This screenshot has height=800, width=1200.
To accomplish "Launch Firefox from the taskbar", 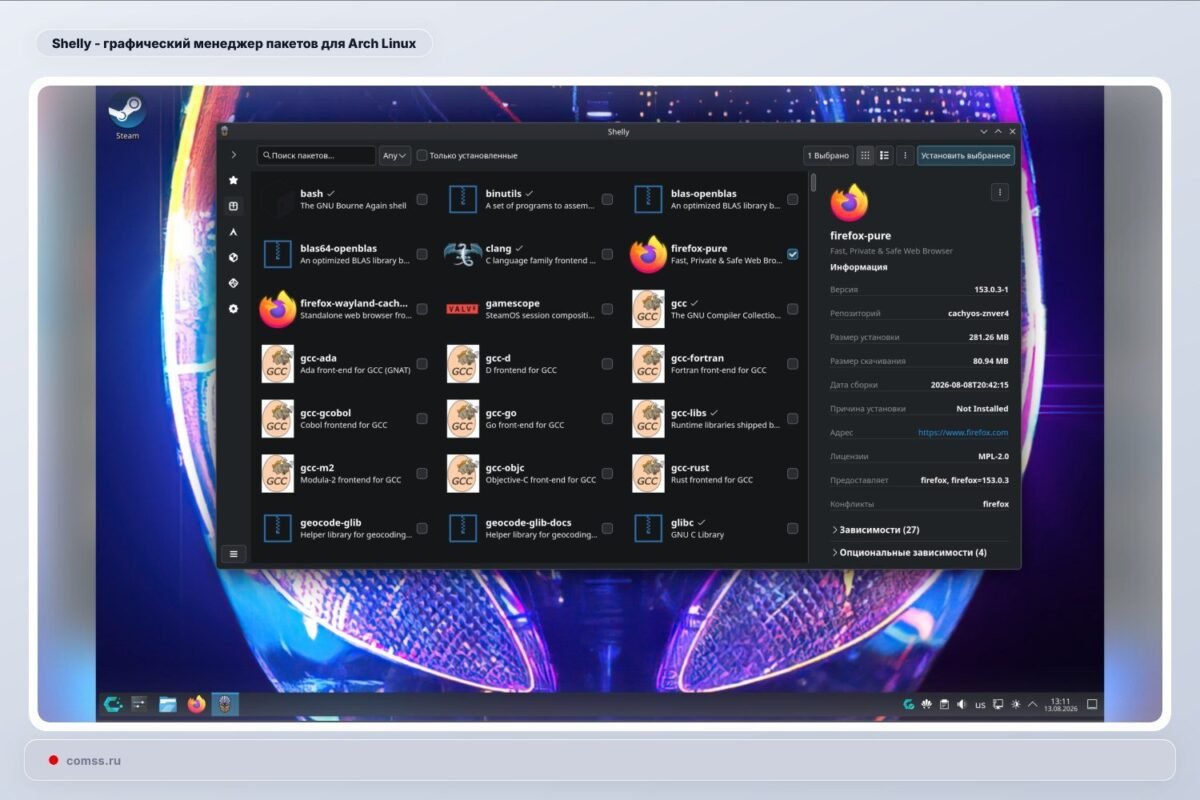I will (196, 704).
